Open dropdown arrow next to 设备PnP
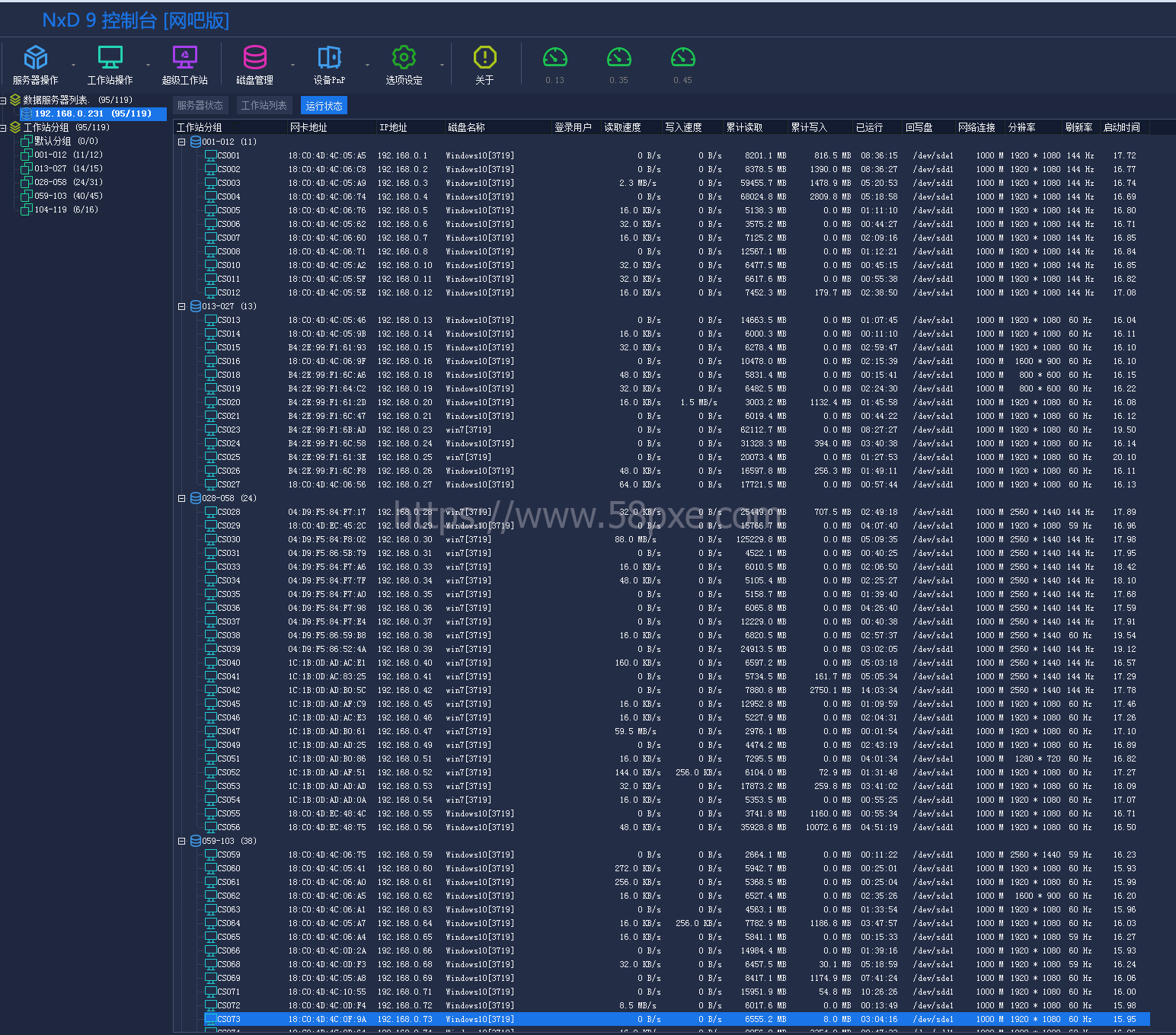The image size is (1176, 1035). (x=367, y=65)
